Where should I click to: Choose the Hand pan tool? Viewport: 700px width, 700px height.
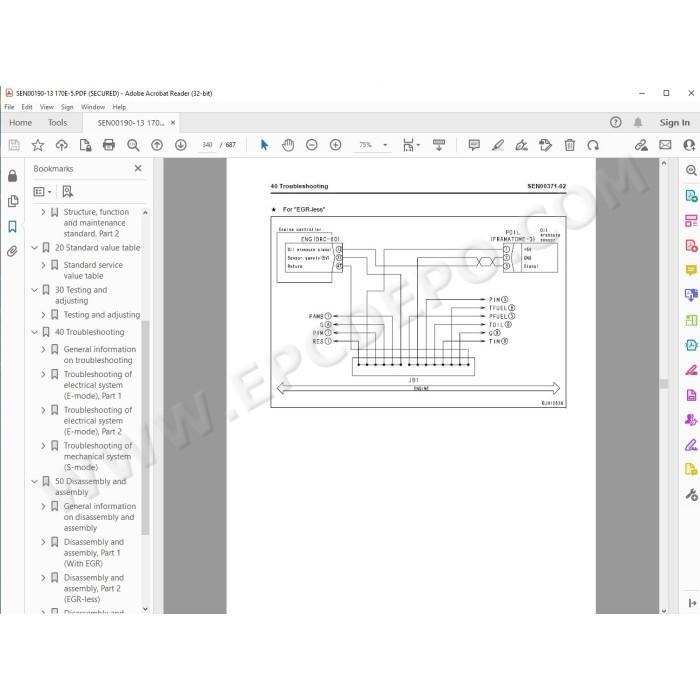coord(288,145)
